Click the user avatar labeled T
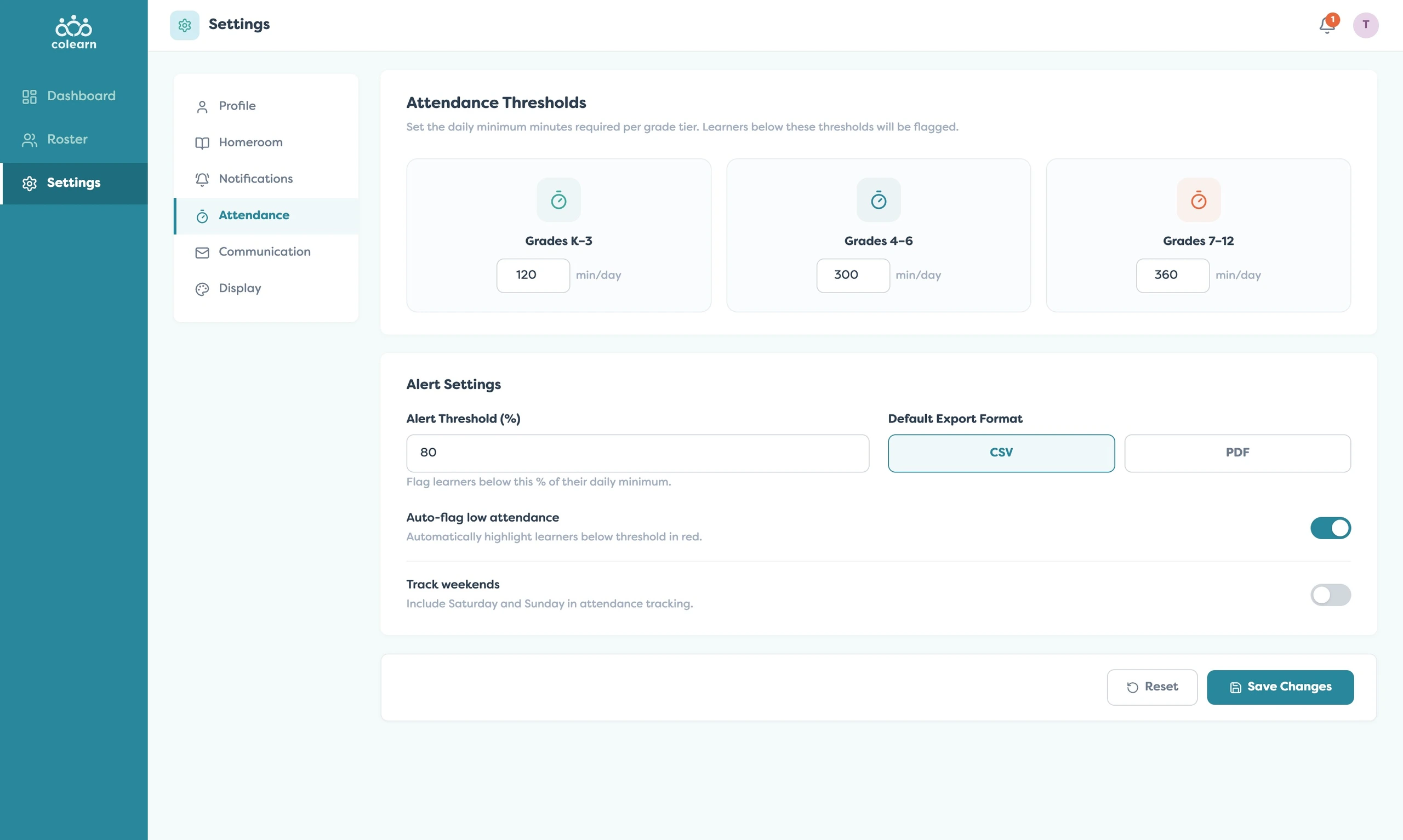This screenshot has width=1403, height=840. 1366,25
